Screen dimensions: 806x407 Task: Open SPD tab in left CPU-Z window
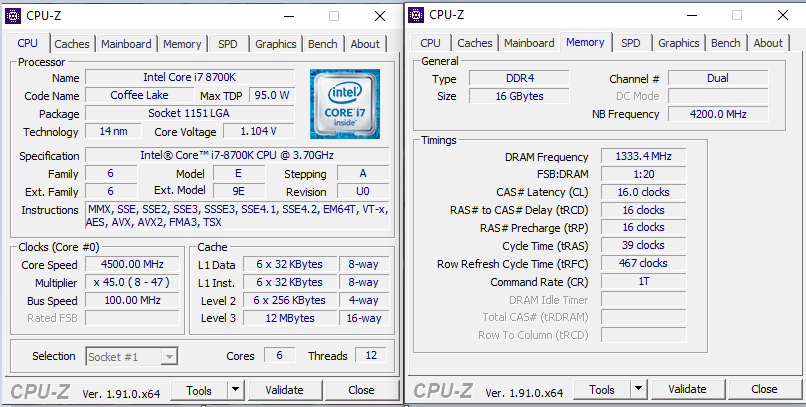tap(228, 44)
